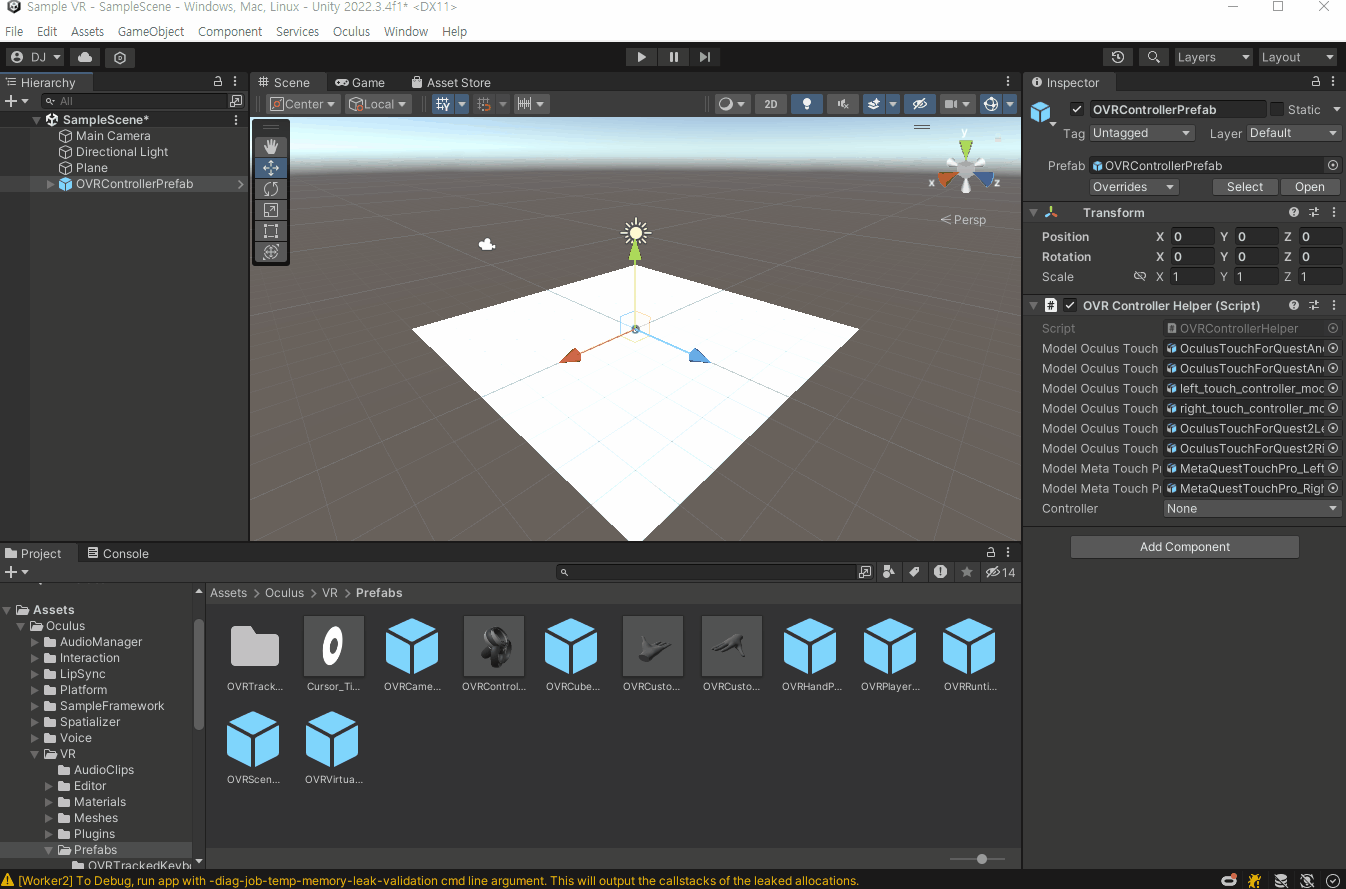
Task: Open the scene Gizmos toggle icon
Action: coord(991,104)
